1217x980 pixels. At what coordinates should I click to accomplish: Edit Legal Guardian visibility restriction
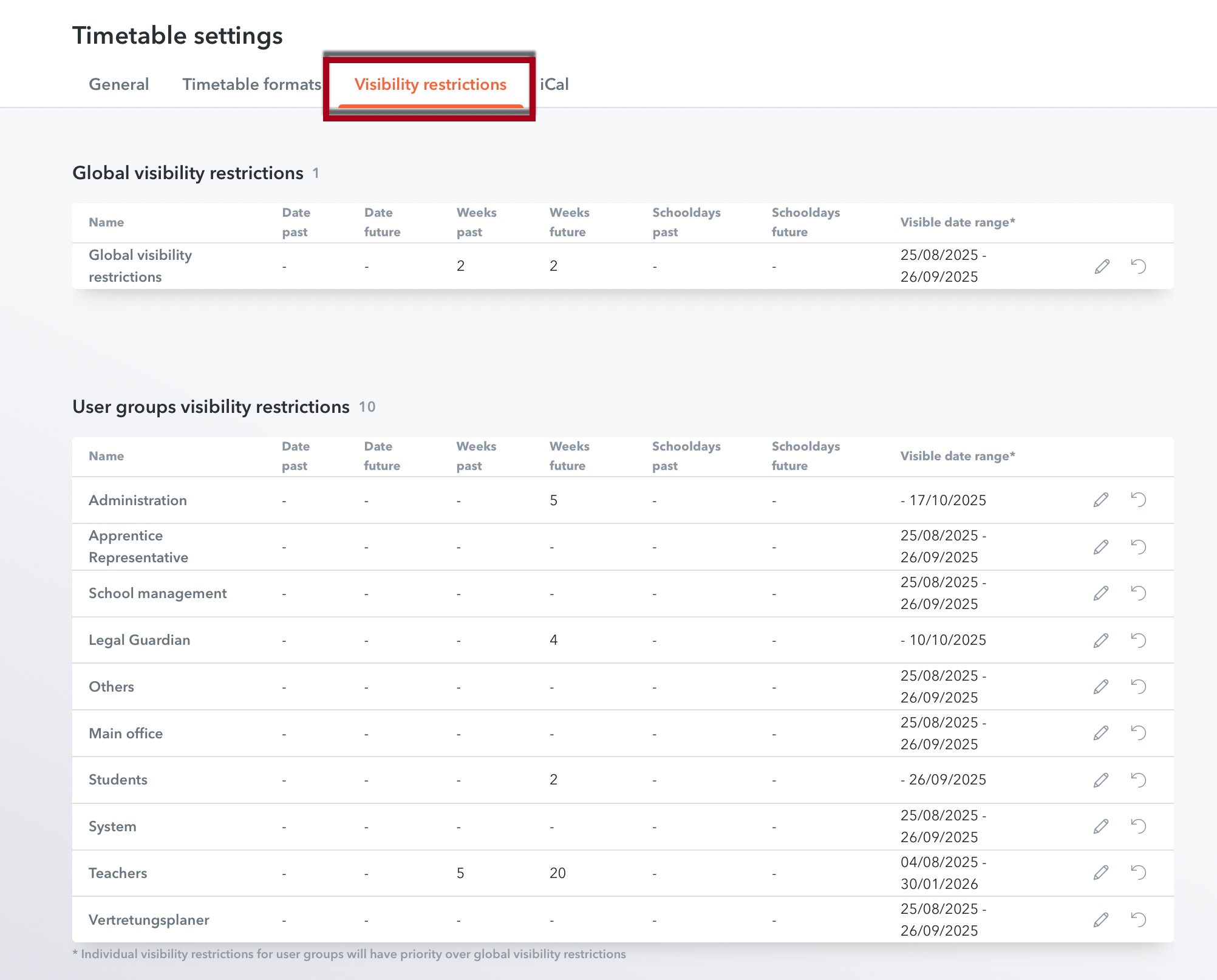tap(1101, 640)
